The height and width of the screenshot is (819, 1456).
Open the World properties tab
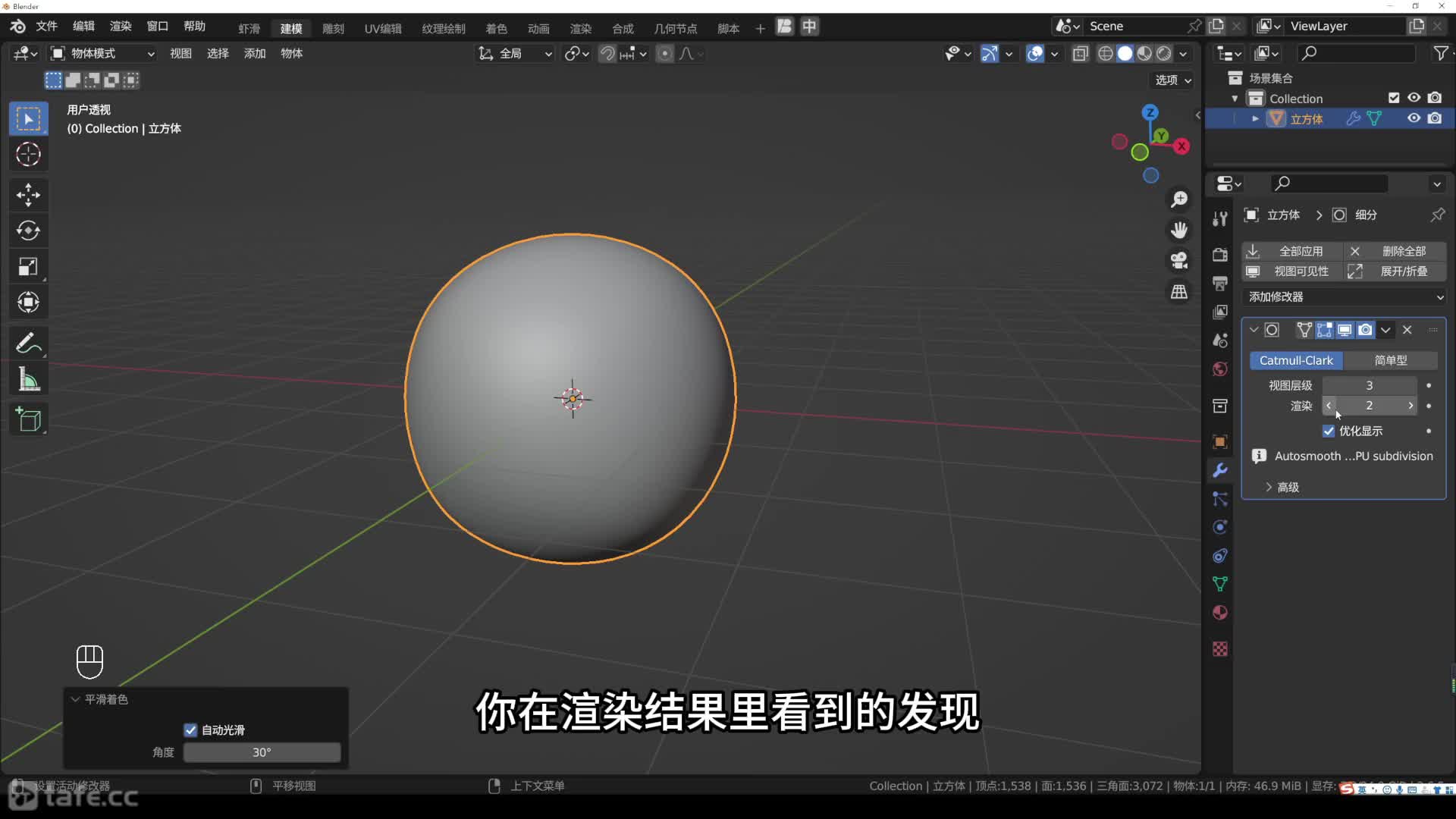tap(1220, 369)
